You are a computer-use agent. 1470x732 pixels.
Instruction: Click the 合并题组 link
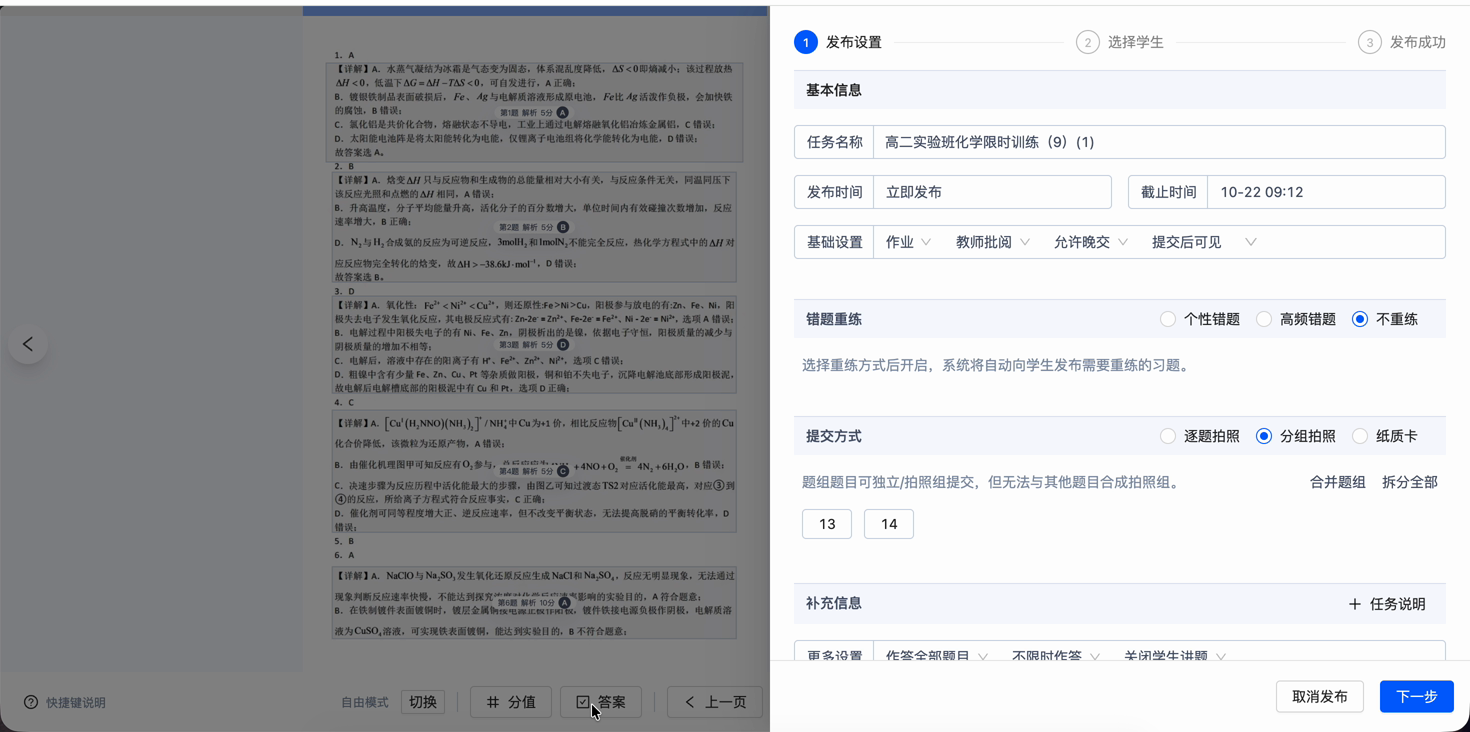click(x=1338, y=482)
